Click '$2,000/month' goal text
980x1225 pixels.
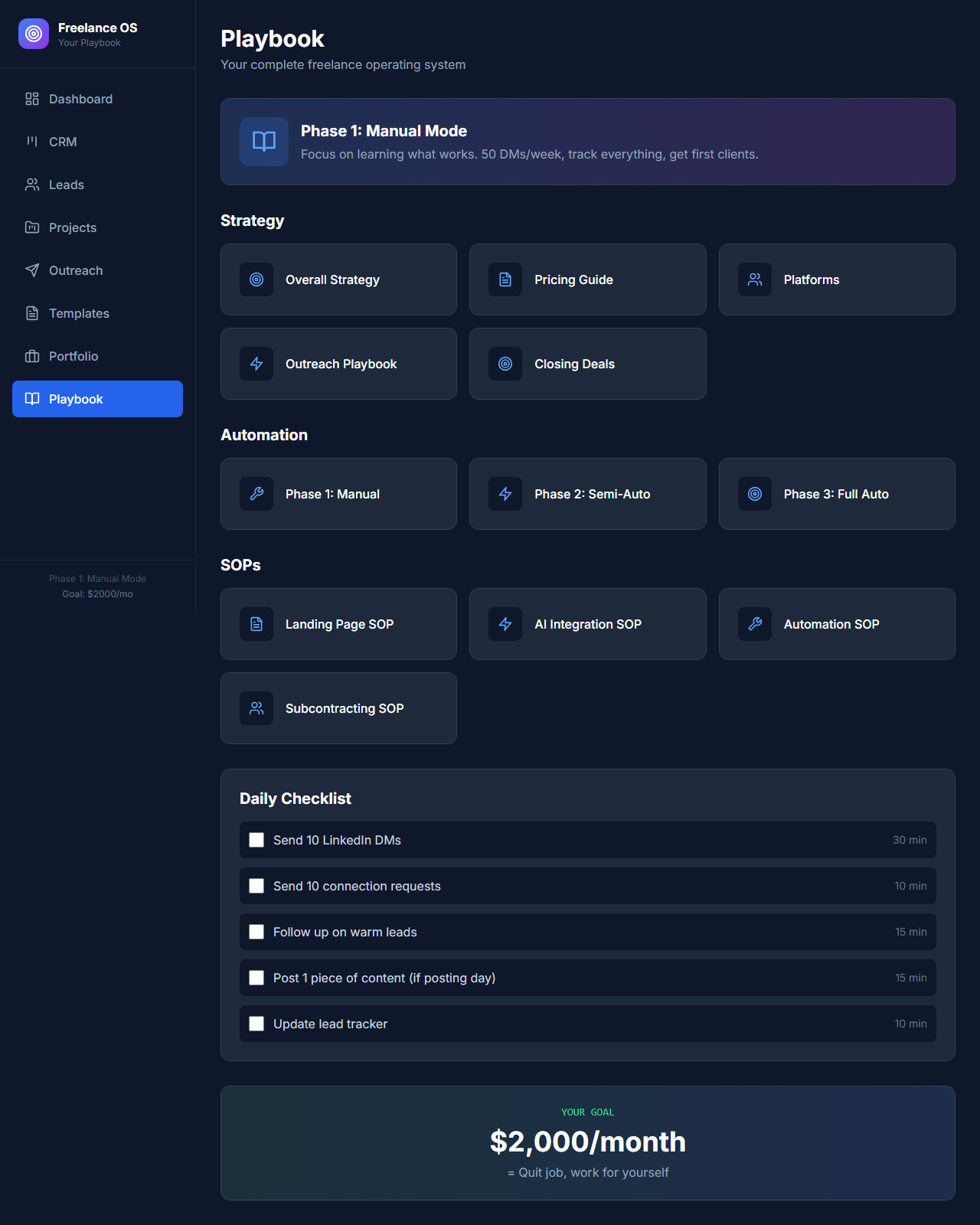click(588, 1142)
